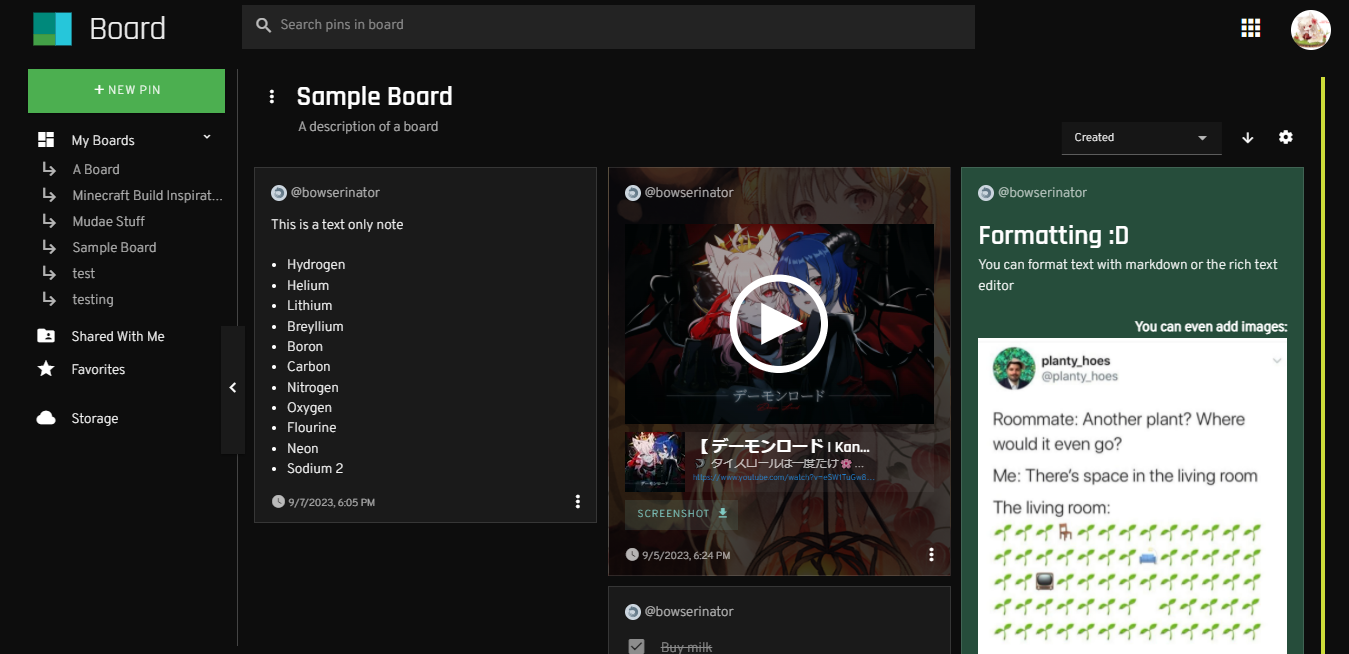Open the YouTube video URL link
The image size is (1349, 654).
coord(784,478)
